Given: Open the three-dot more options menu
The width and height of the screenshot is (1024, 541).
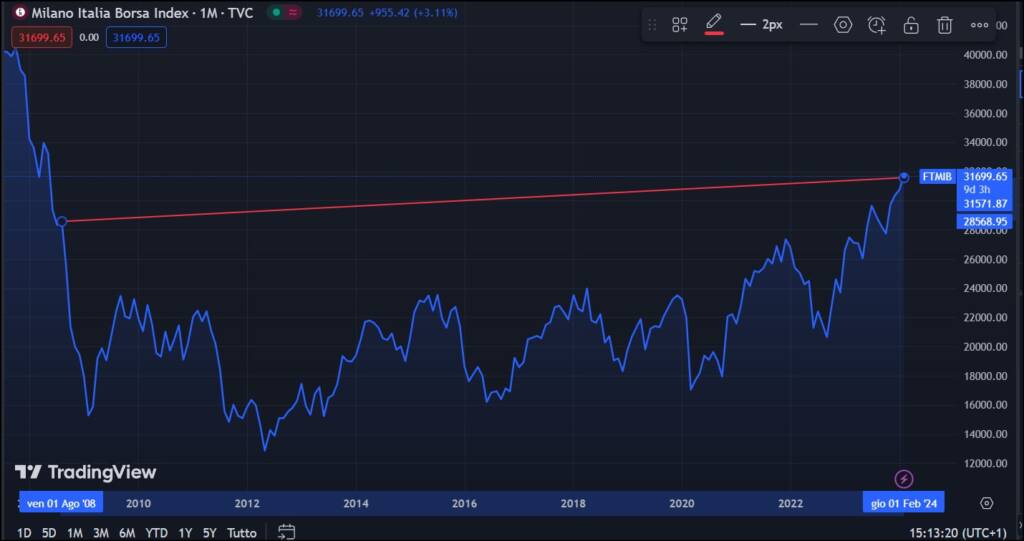Looking at the screenshot, I should click(x=979, y=25).
